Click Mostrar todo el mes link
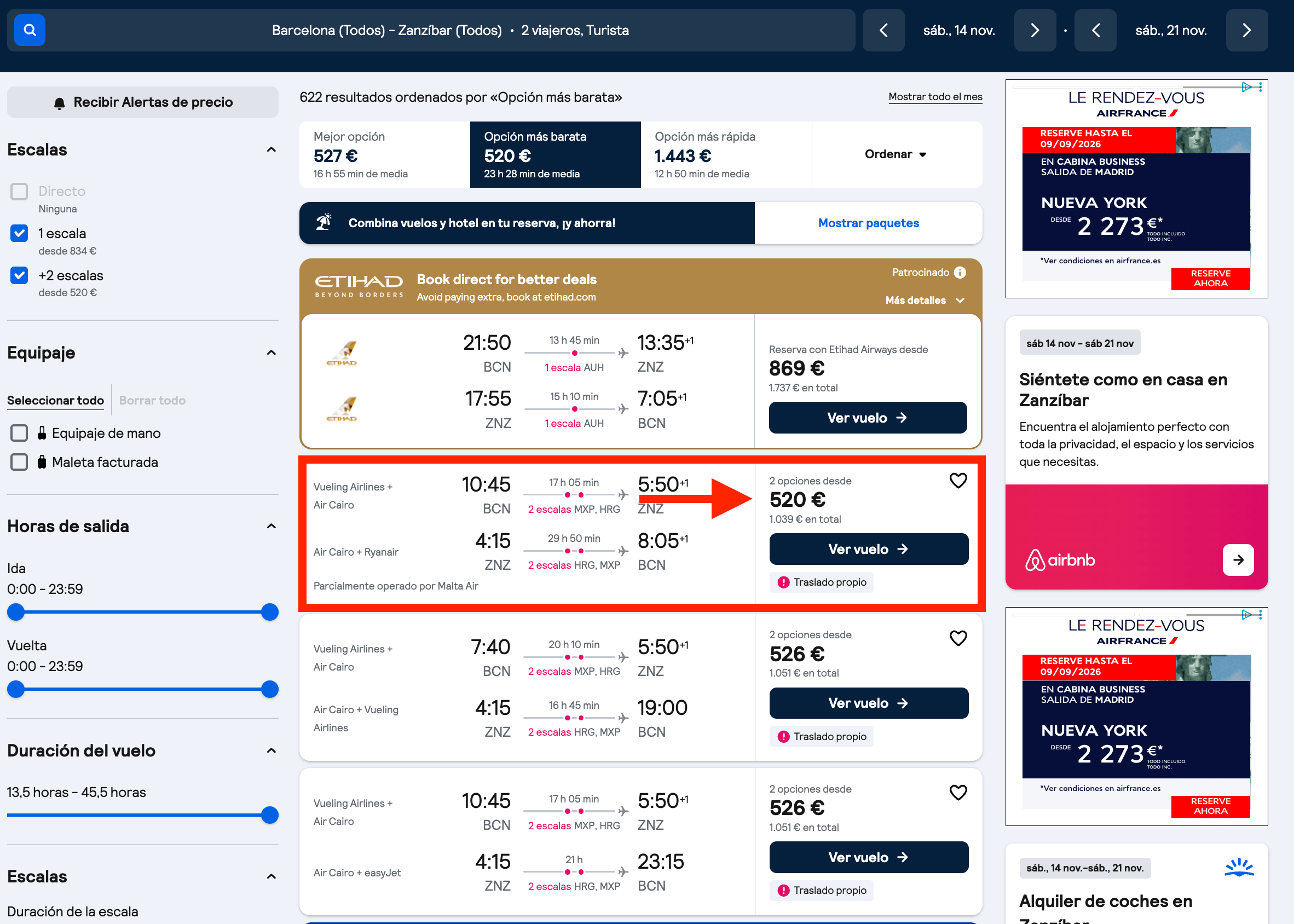1294x924 pixels. (935, 97)
